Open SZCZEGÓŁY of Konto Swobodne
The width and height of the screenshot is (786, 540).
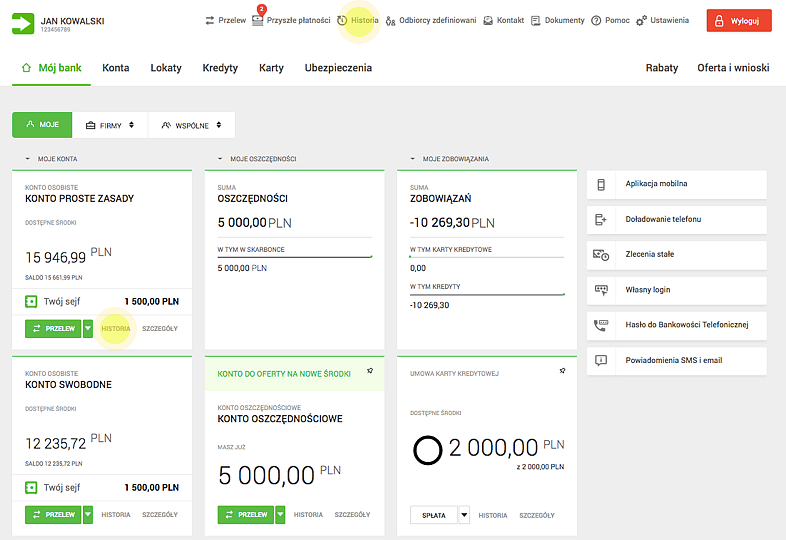(x=160, y=515)
